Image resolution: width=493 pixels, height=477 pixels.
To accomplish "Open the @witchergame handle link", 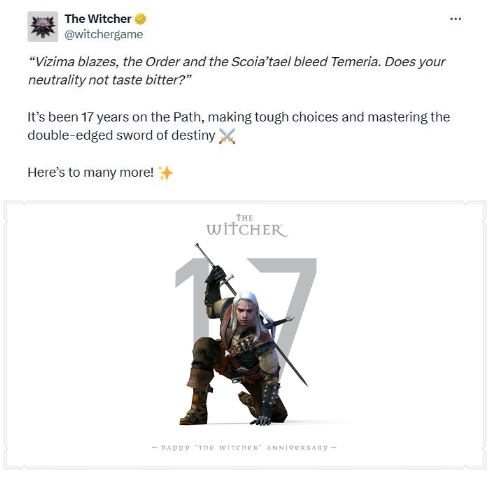I will coord(104,34).
